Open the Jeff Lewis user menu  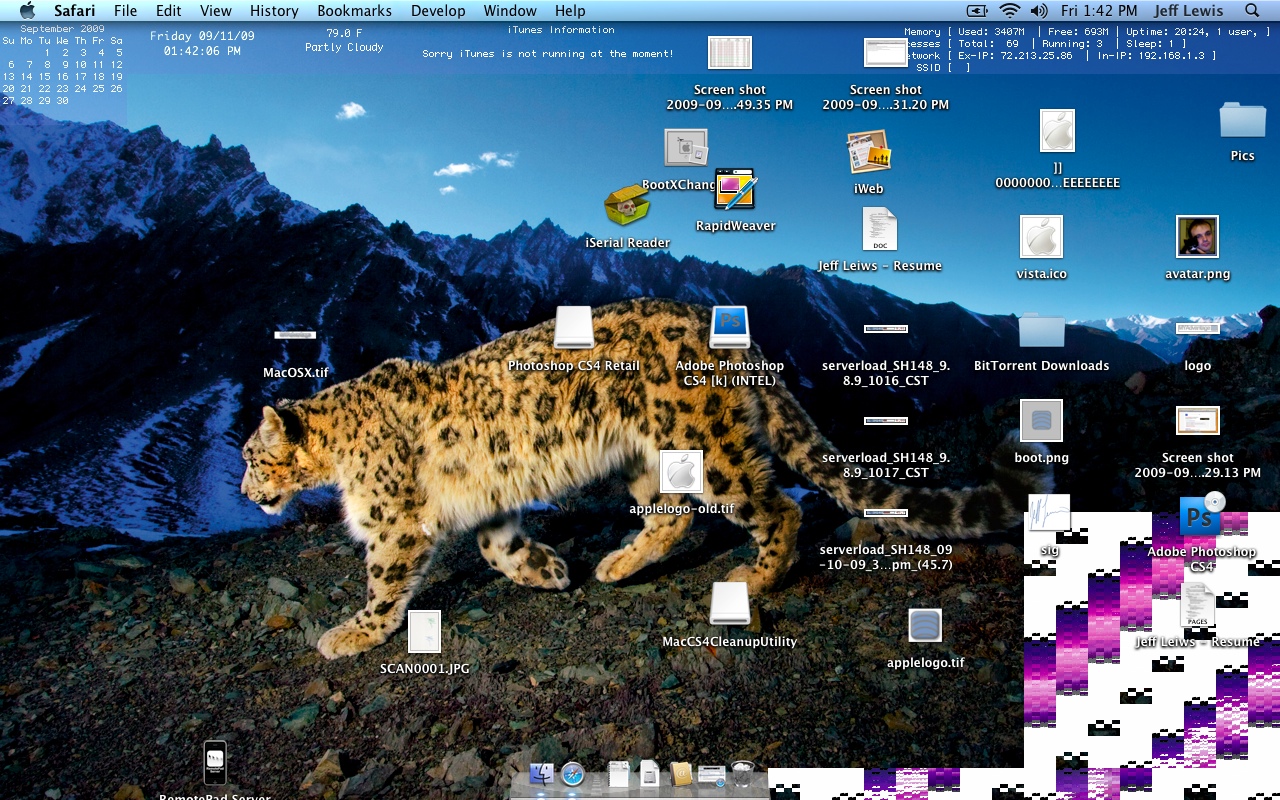click(1188, 11)
